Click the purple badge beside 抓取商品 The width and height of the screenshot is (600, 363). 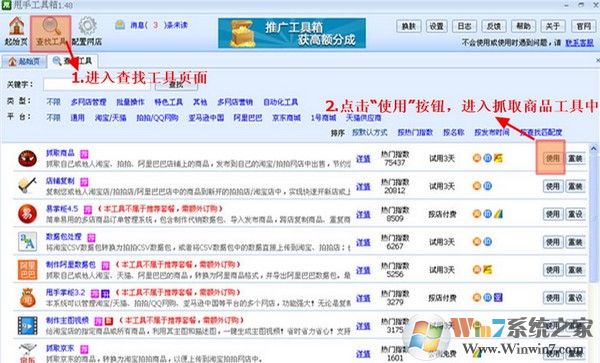pos(84,154)
